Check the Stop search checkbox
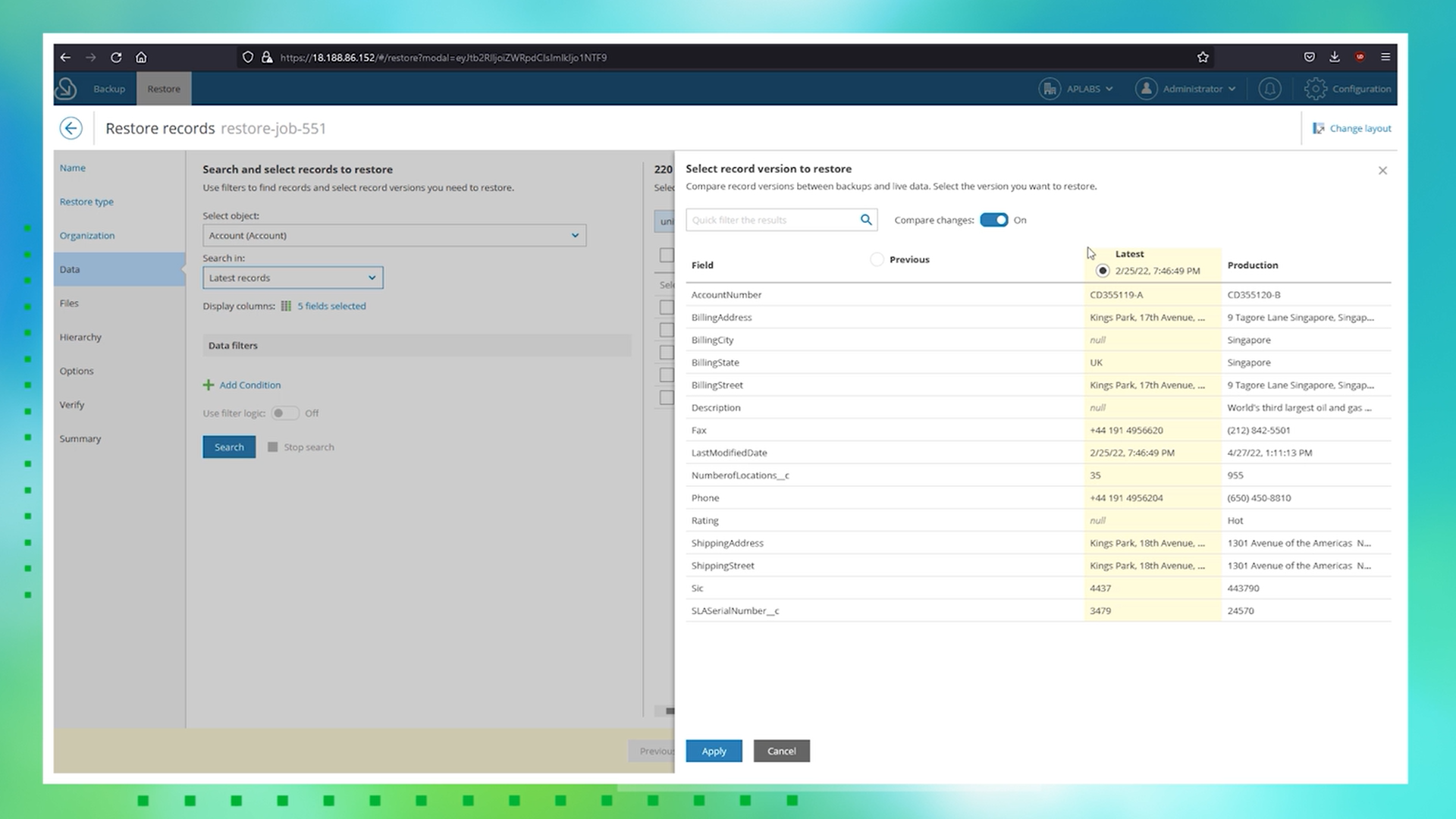 tap(273, 447)
